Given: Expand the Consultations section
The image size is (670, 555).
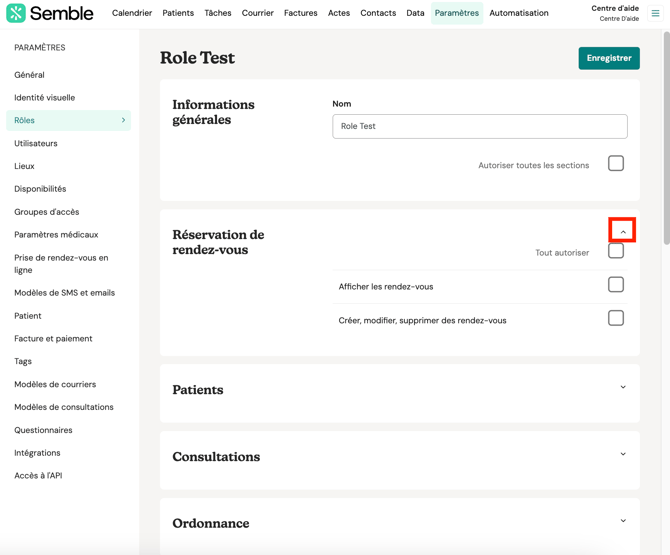Looking at the screenshot, I should pyautogui.click(x=623, y=455).
